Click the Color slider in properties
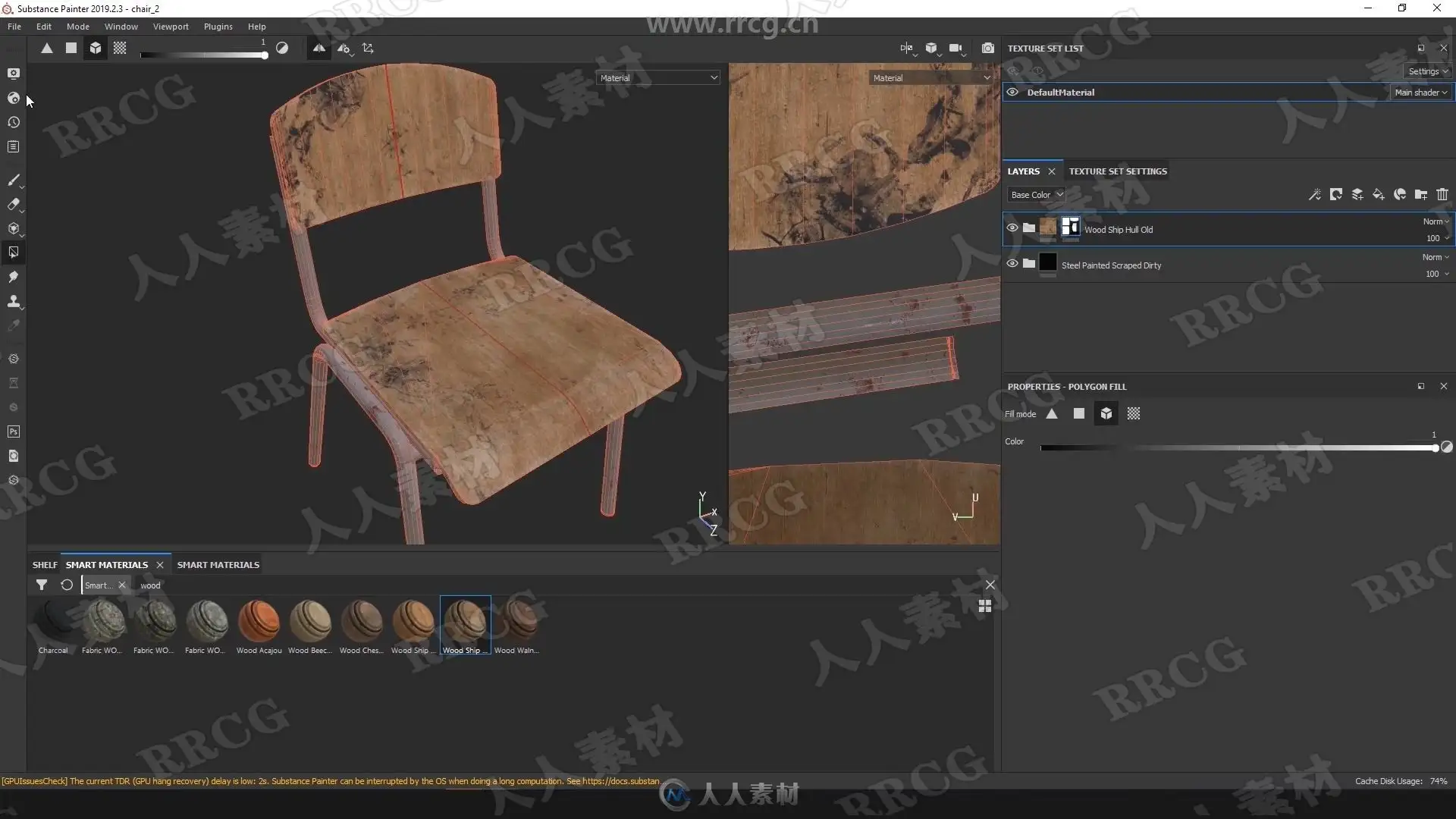Image resolution: width=1456 pixels, height=819 pixels. coord(1238,448)
